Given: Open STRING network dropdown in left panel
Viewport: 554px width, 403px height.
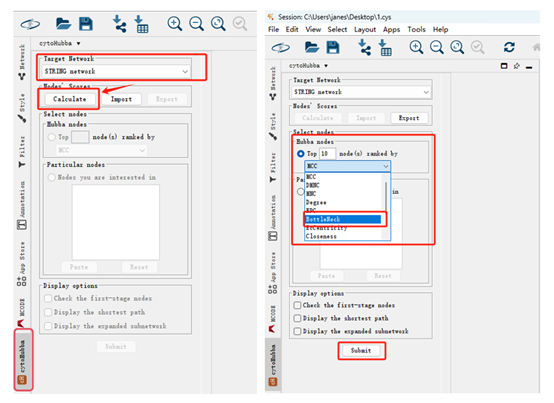Looking at the screenshot, I should (x=116, y=71).
